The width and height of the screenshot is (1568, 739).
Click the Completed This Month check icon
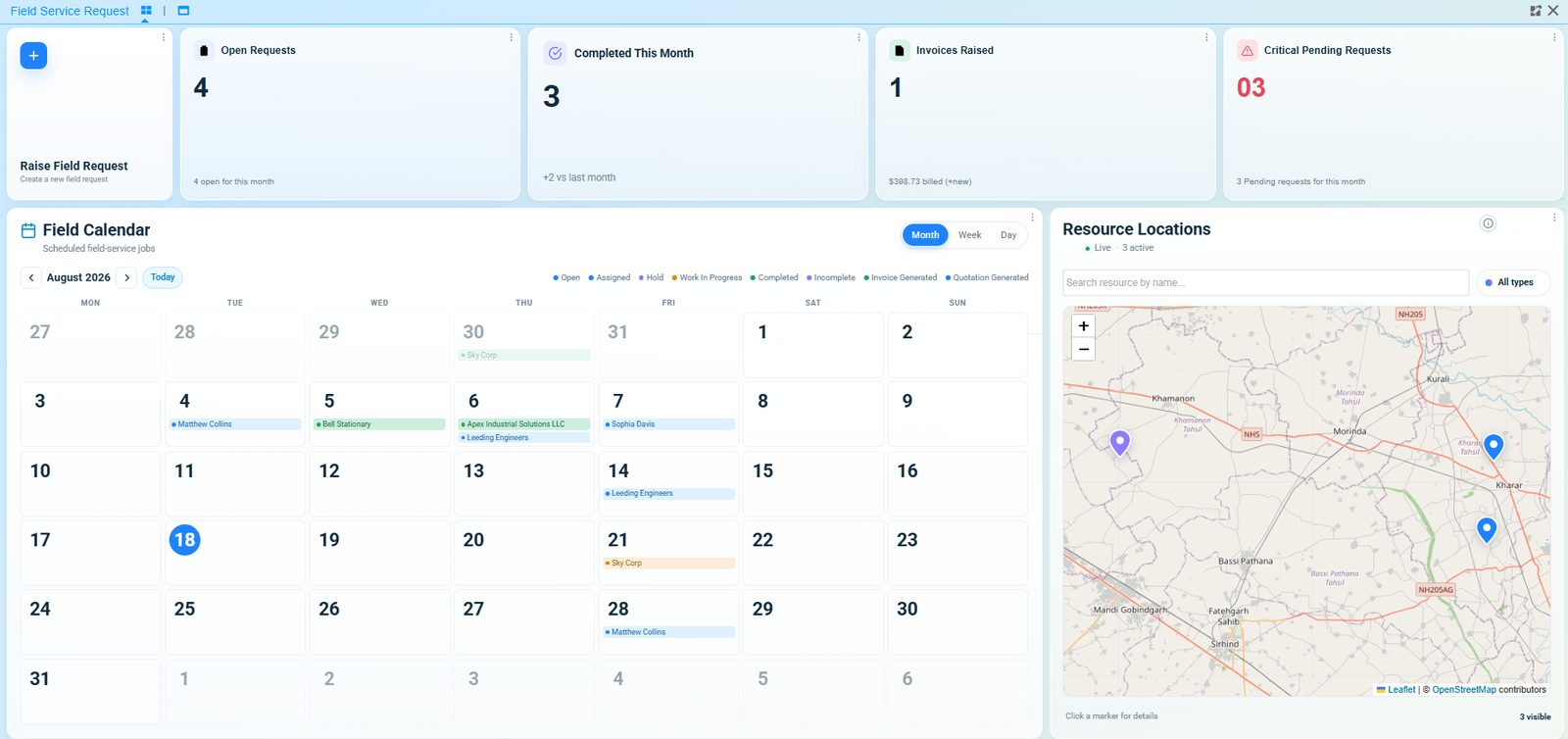pyautogui.click(x=555, y=53)
